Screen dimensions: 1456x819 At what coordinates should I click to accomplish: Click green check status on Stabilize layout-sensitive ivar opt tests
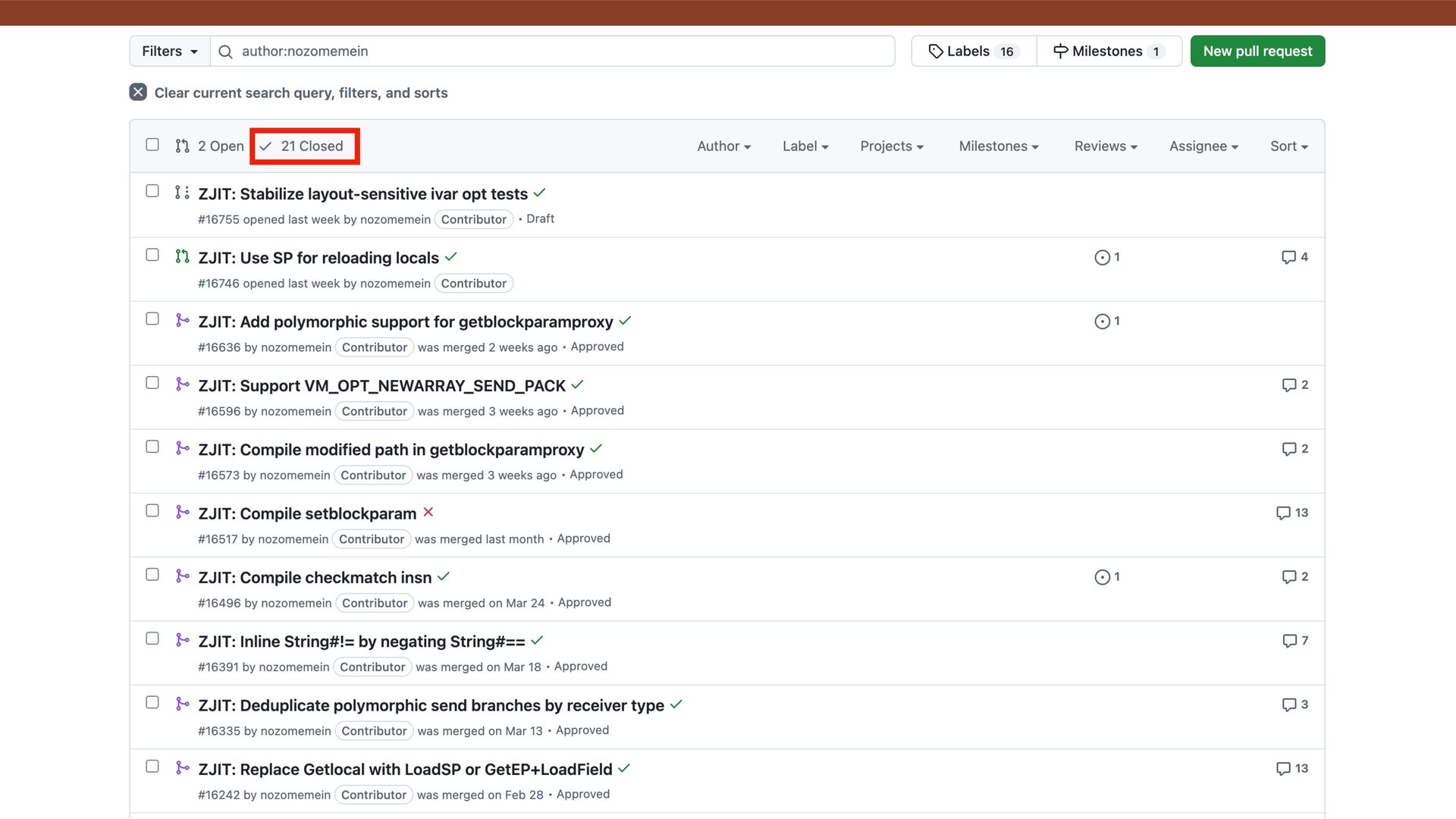(539, 193)
